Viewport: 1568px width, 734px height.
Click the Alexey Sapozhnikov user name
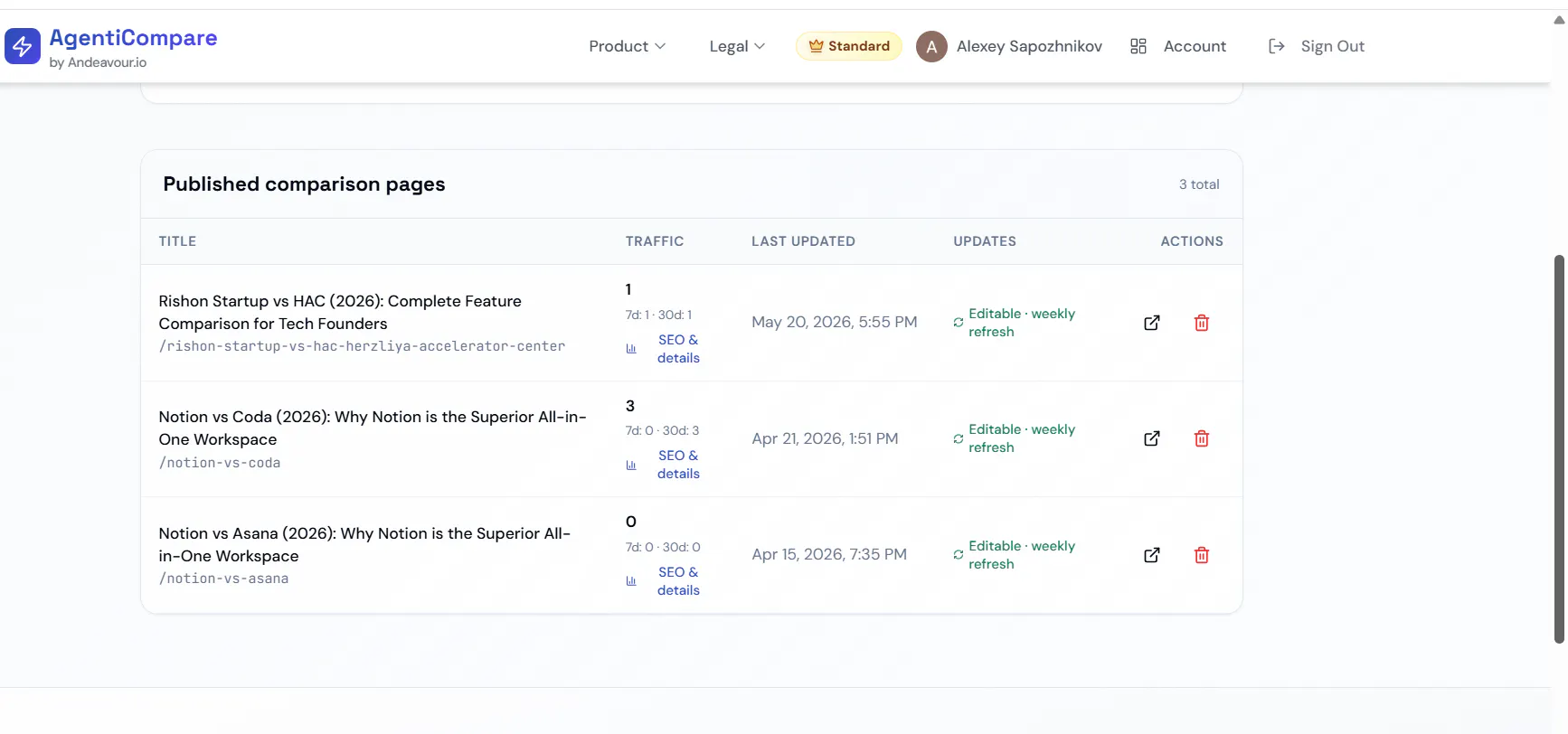(1029, 46)
